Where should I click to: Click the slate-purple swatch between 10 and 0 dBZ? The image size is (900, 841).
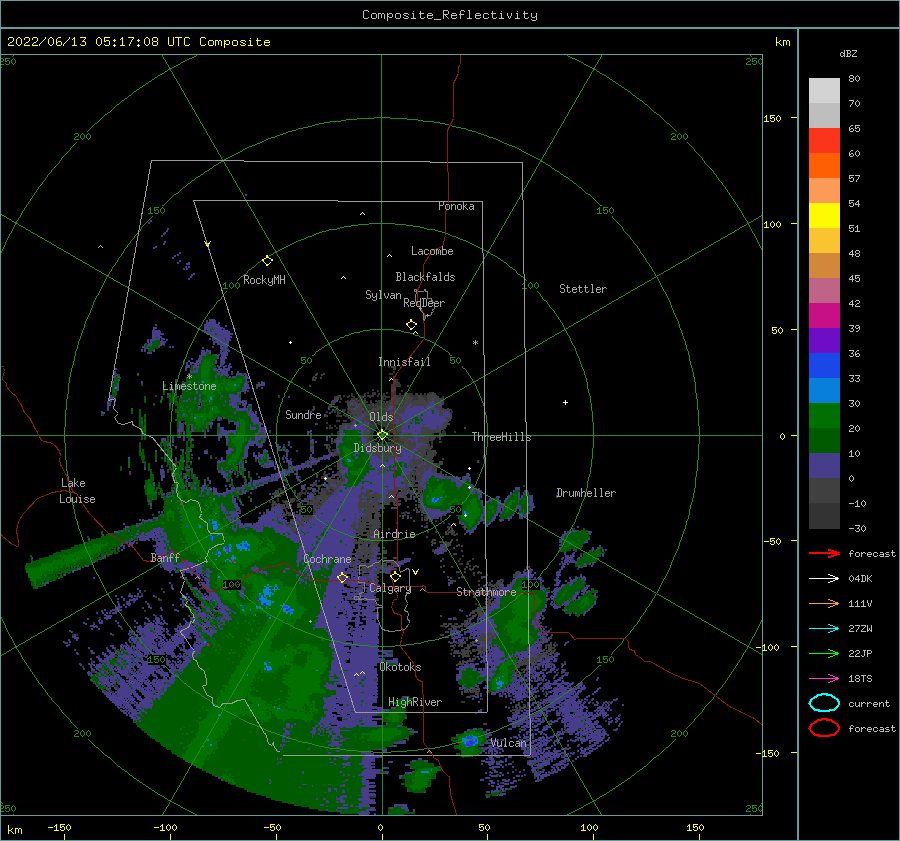coord(824,466)
